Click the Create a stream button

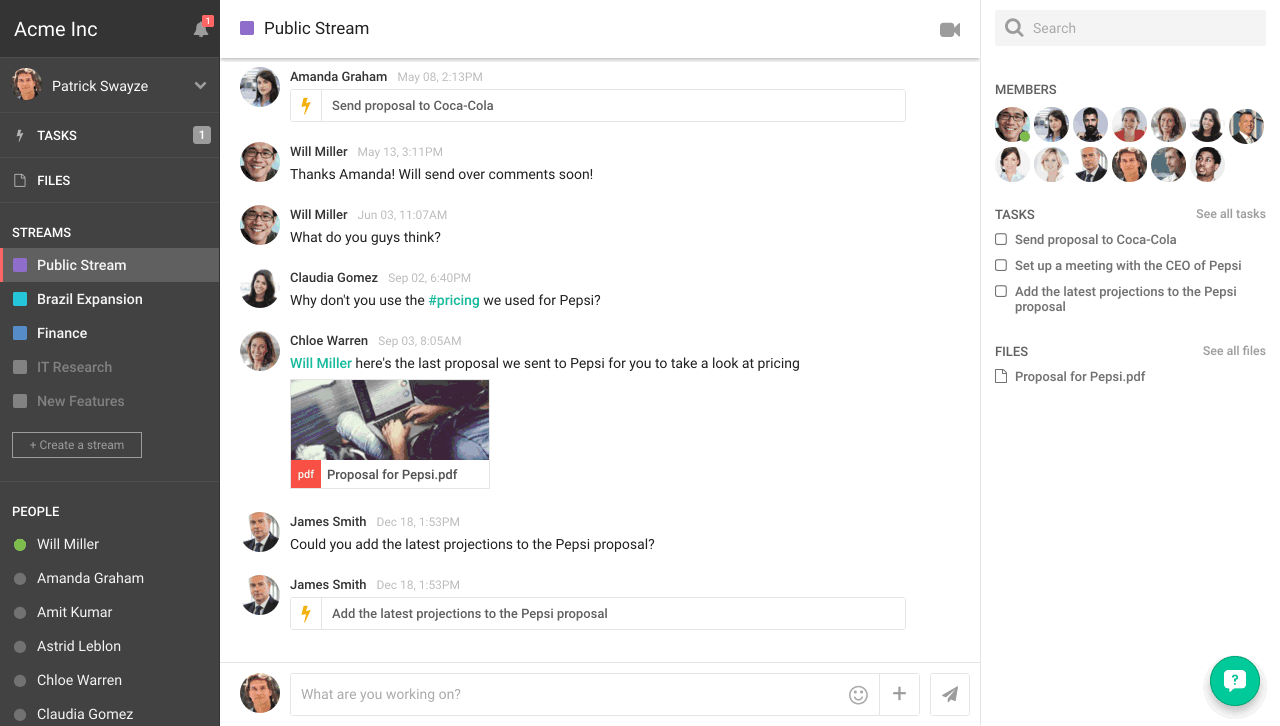[77, 445]
